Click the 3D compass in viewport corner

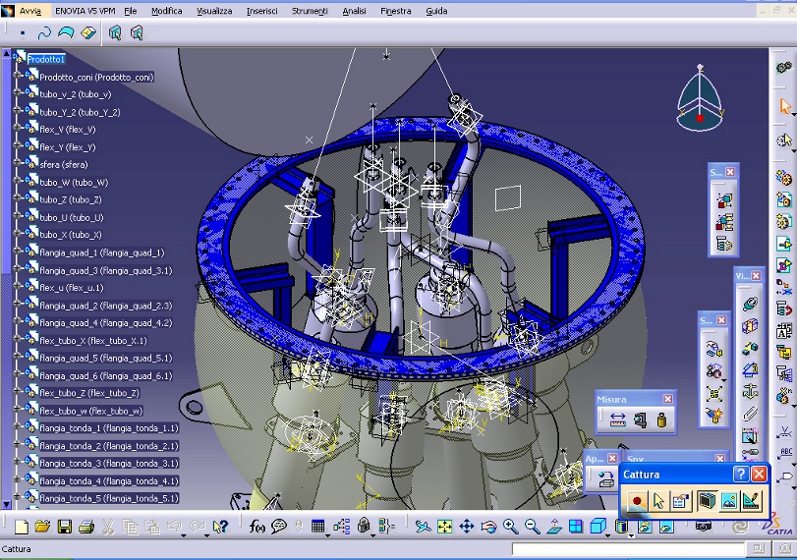[x=700, y=98]
